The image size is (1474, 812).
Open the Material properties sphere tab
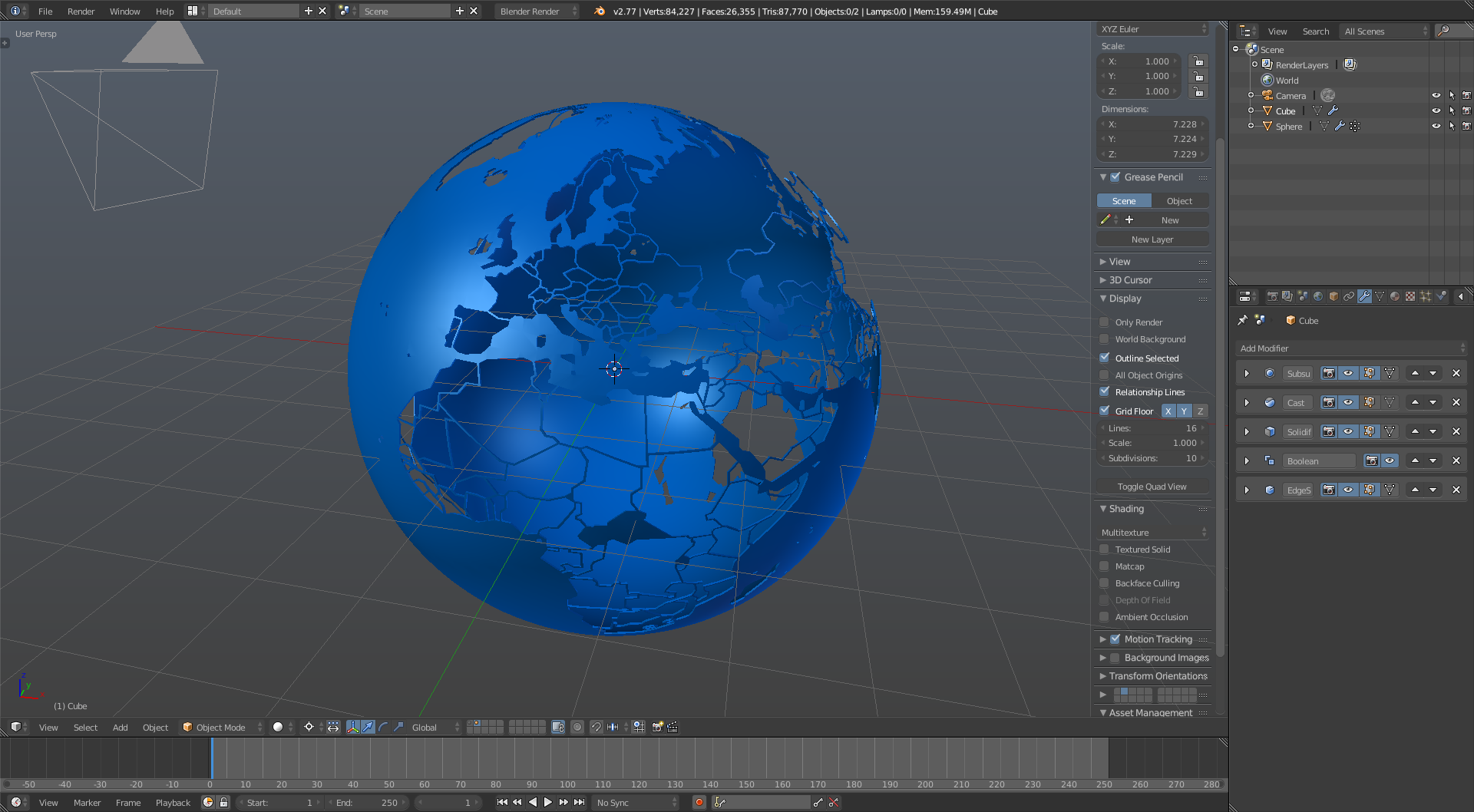[x=1395, y=296]
